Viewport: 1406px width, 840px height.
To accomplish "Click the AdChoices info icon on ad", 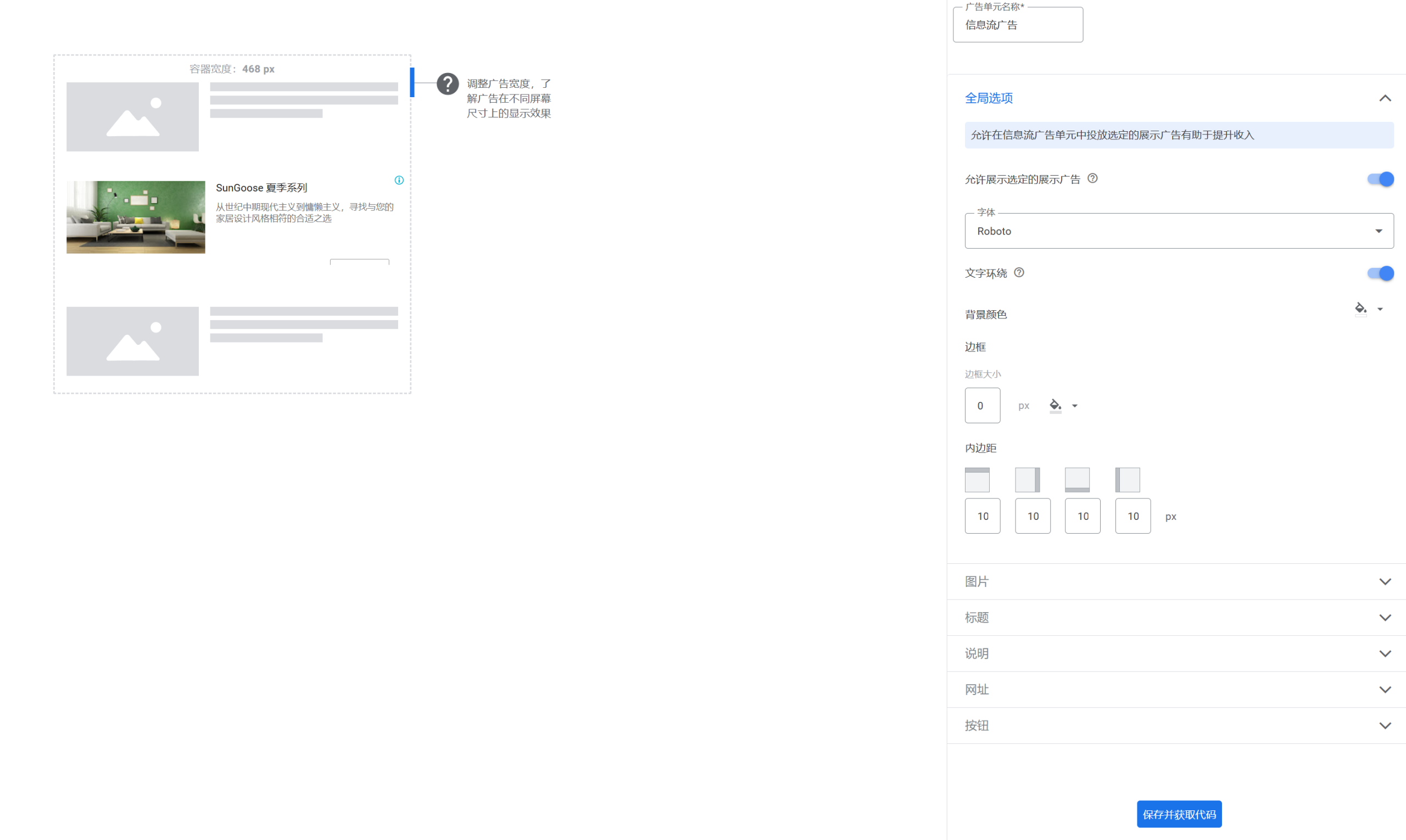I will tap(399, 180).
